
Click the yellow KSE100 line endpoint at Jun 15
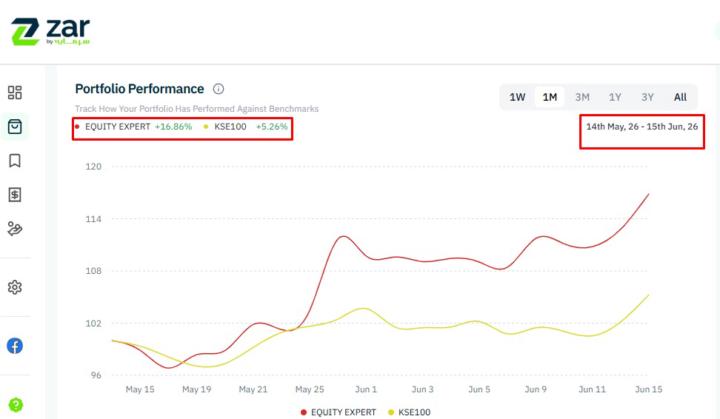(648, 295)
